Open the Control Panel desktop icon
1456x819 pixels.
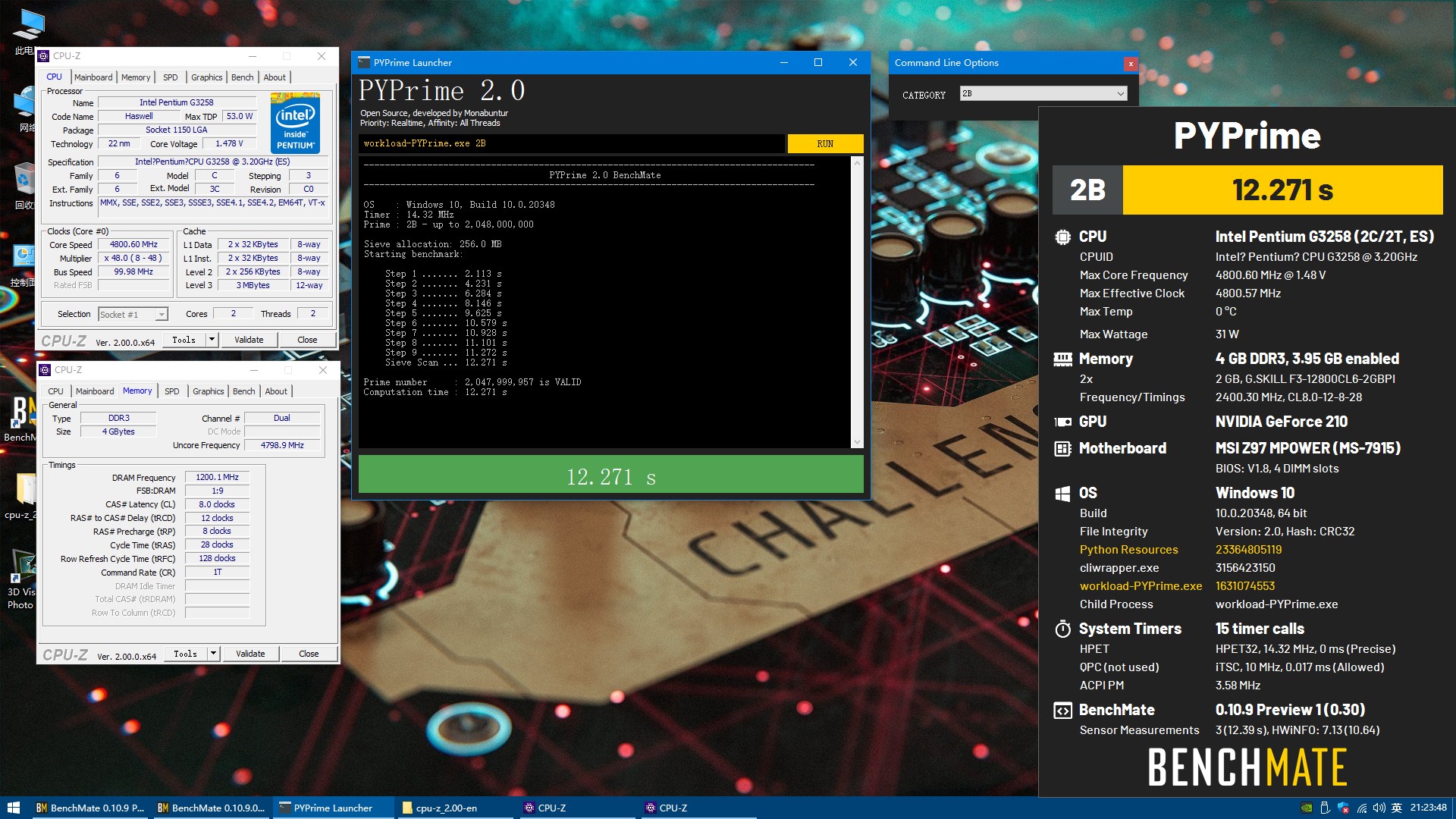click(24, 265)
